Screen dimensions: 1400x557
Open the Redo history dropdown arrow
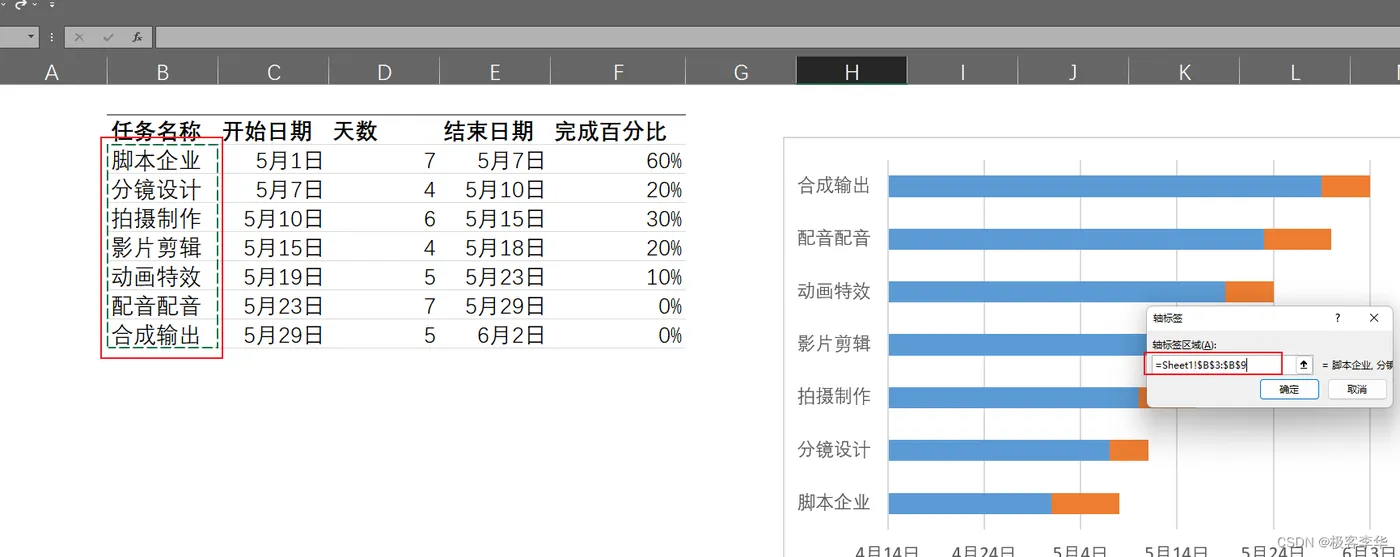pyautogui.click(x=35, y=5)
